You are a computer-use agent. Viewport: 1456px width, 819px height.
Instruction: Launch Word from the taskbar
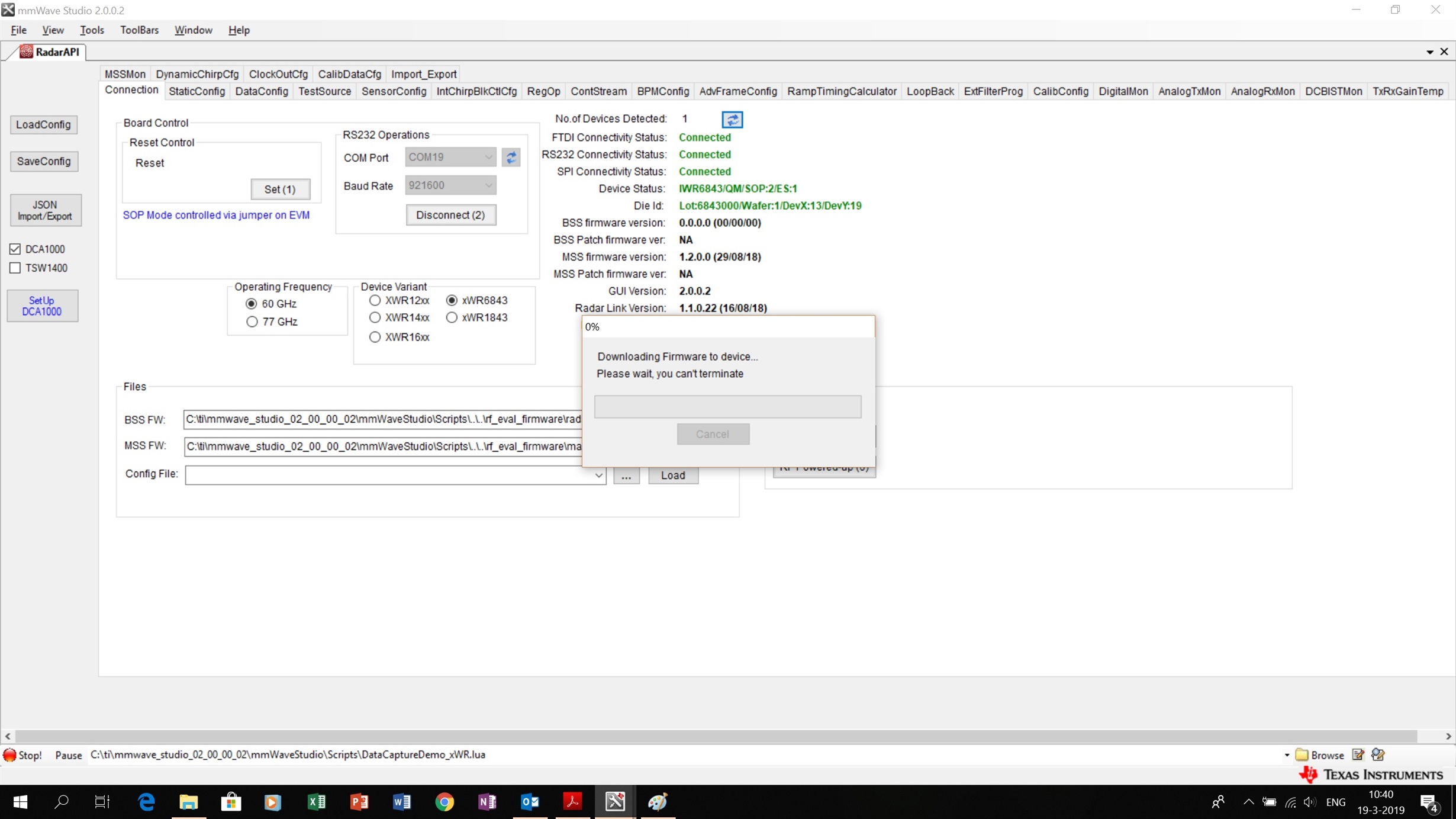[x=402, y=802]
